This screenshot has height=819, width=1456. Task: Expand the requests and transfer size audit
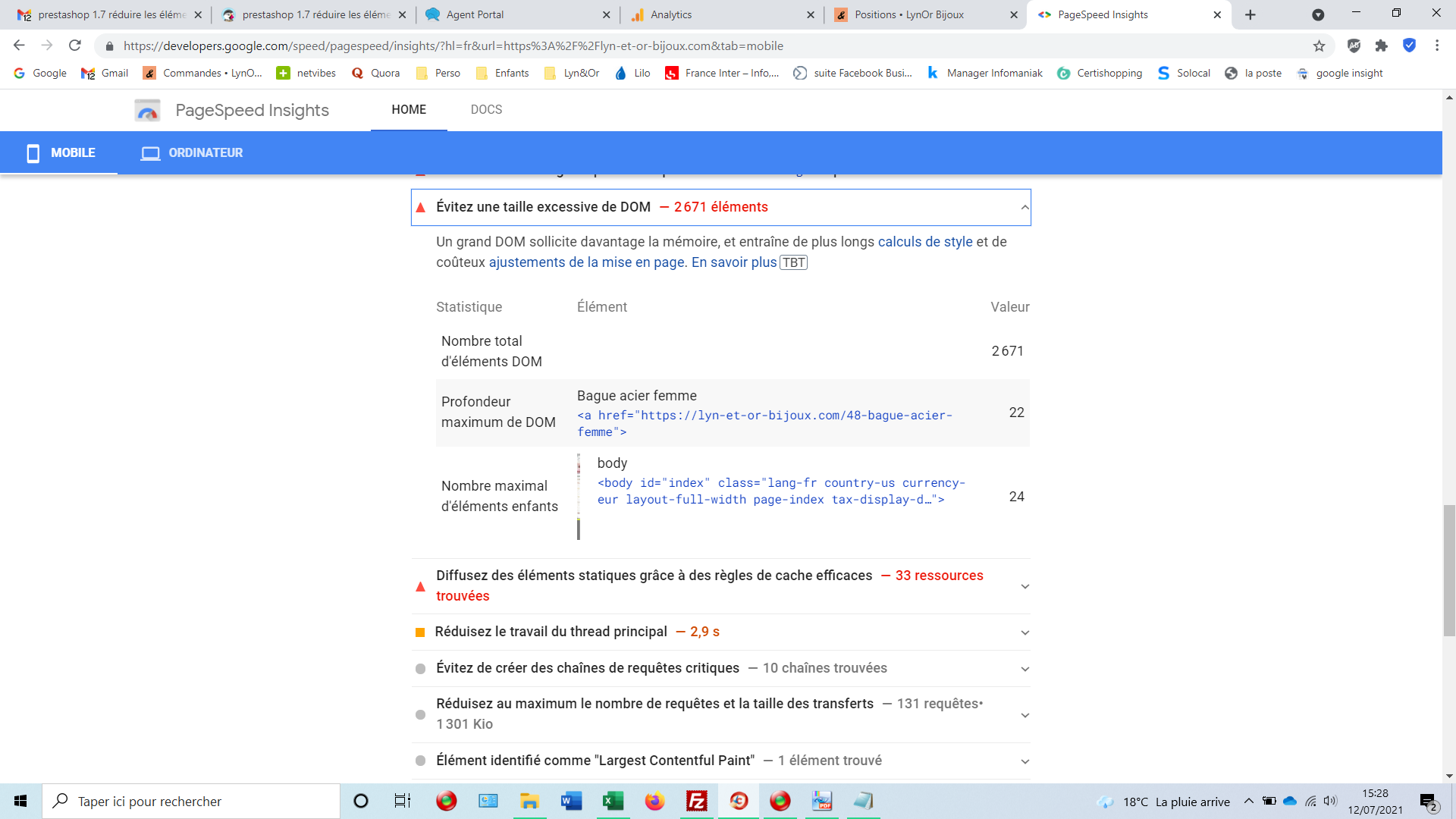pyautogui.click(x=720, y=714)
